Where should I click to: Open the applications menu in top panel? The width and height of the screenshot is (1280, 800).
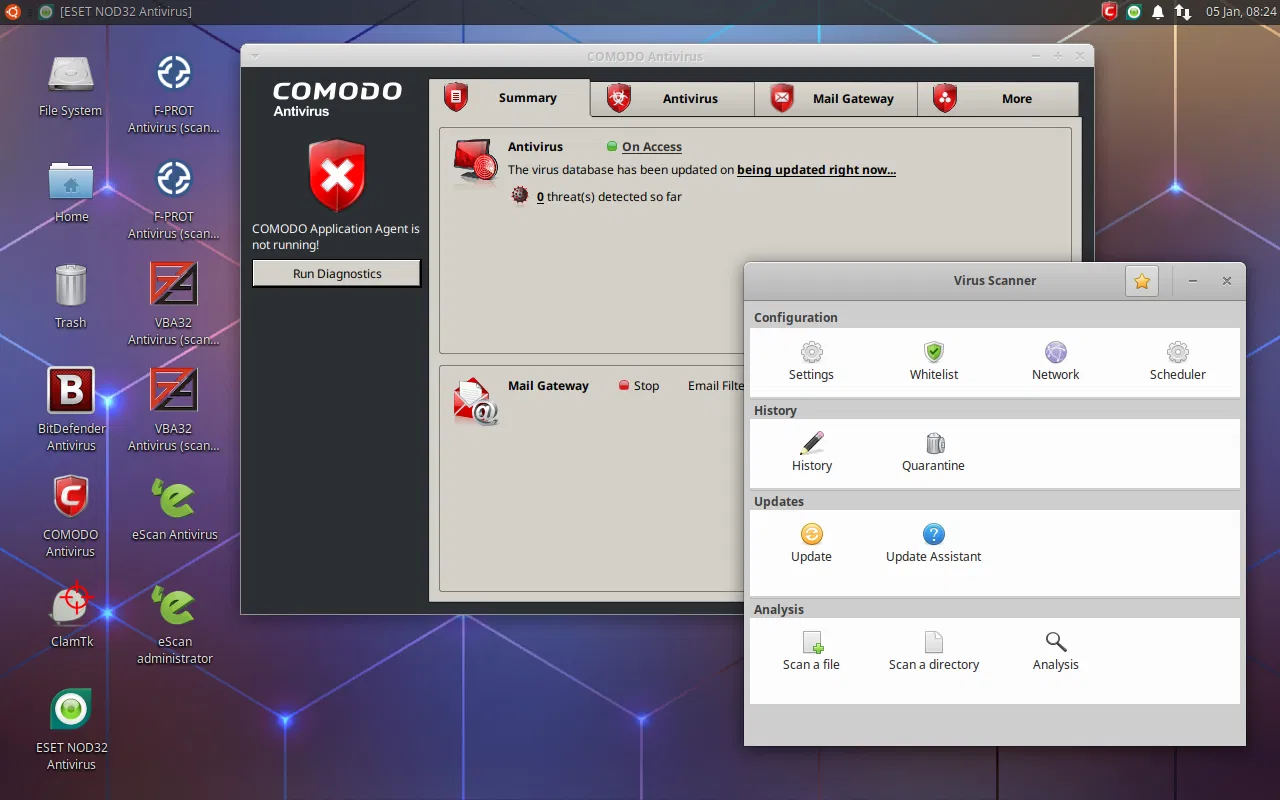pos(12,12)
